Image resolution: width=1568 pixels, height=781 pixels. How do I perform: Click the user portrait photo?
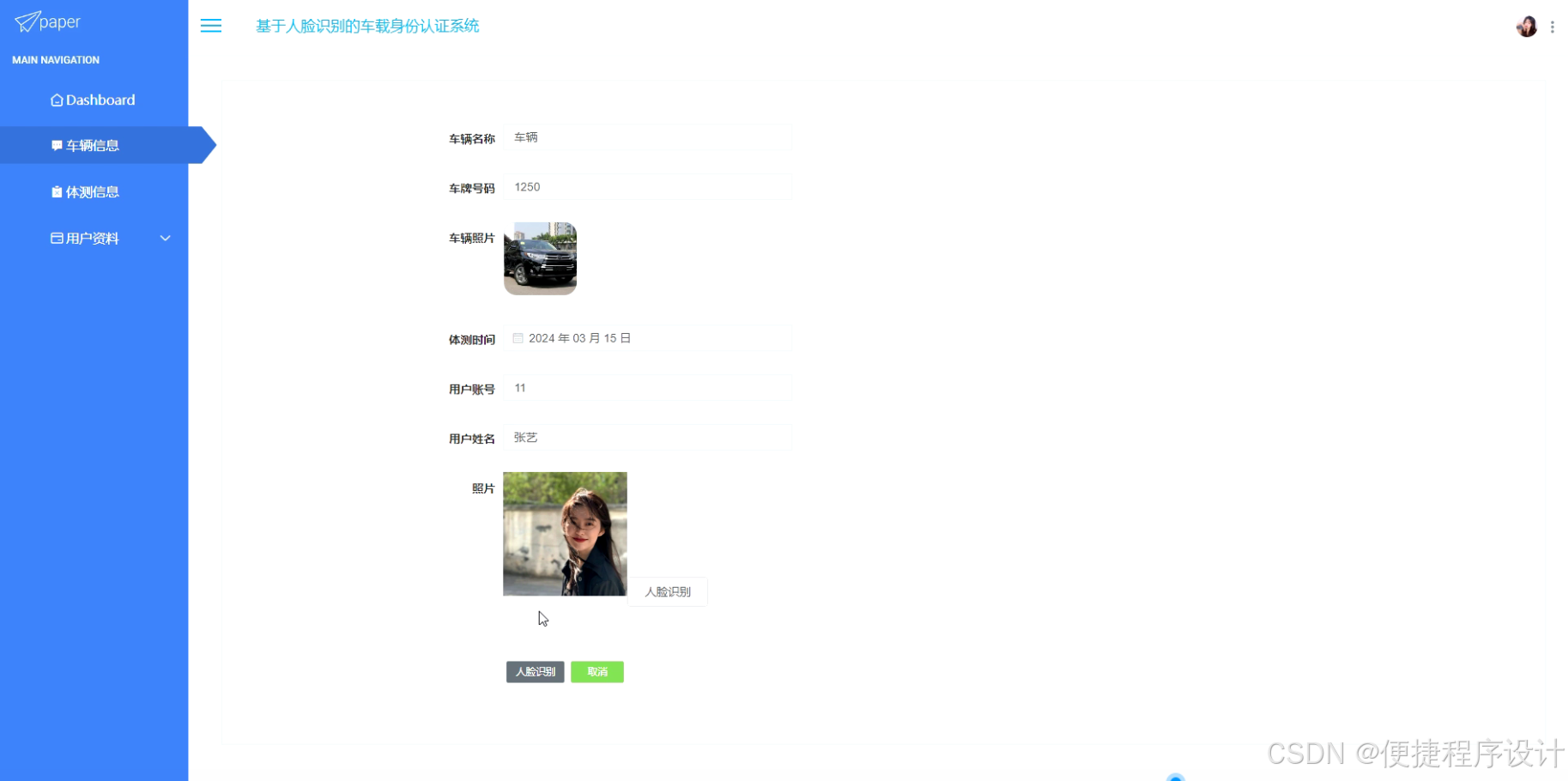[565, 534]
